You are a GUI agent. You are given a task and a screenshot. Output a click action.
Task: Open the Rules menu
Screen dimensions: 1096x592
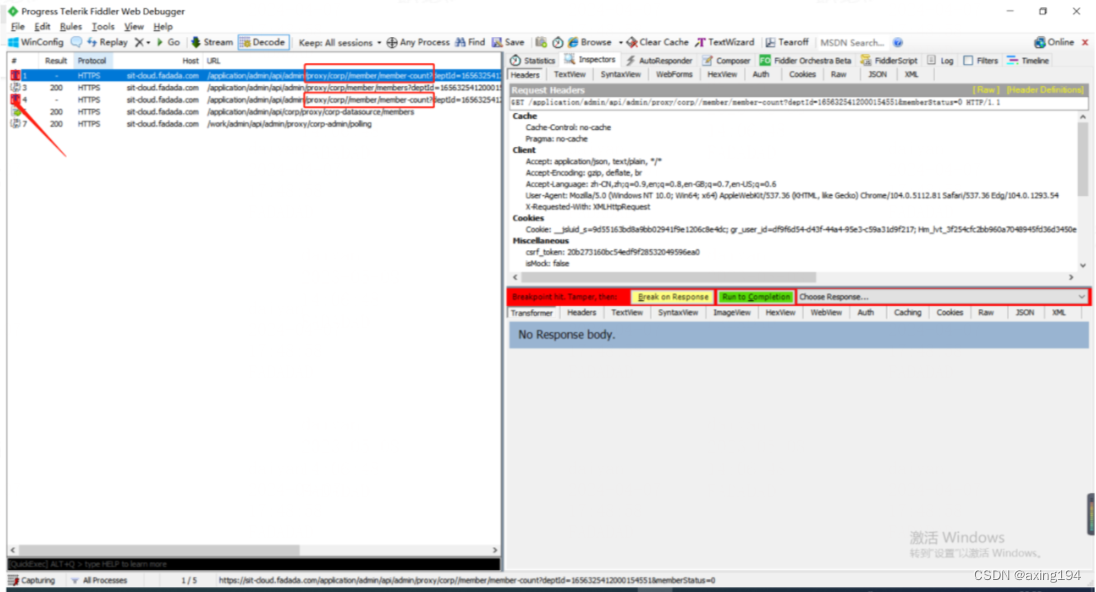click(71, 27)
